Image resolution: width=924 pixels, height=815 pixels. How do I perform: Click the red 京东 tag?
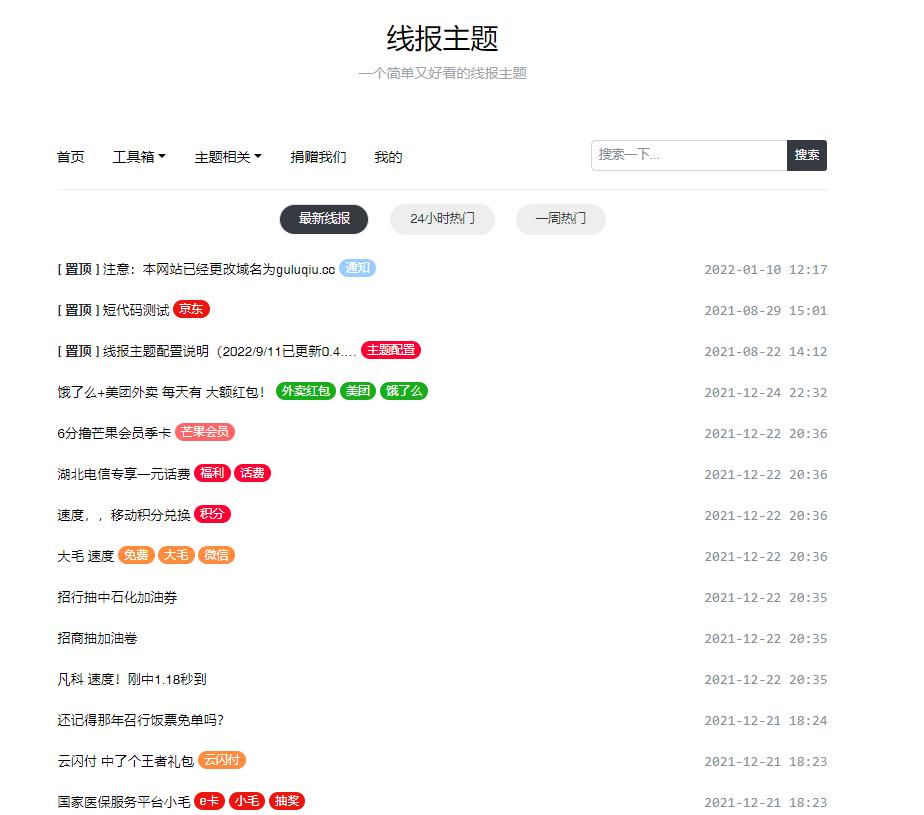point(191,309)
